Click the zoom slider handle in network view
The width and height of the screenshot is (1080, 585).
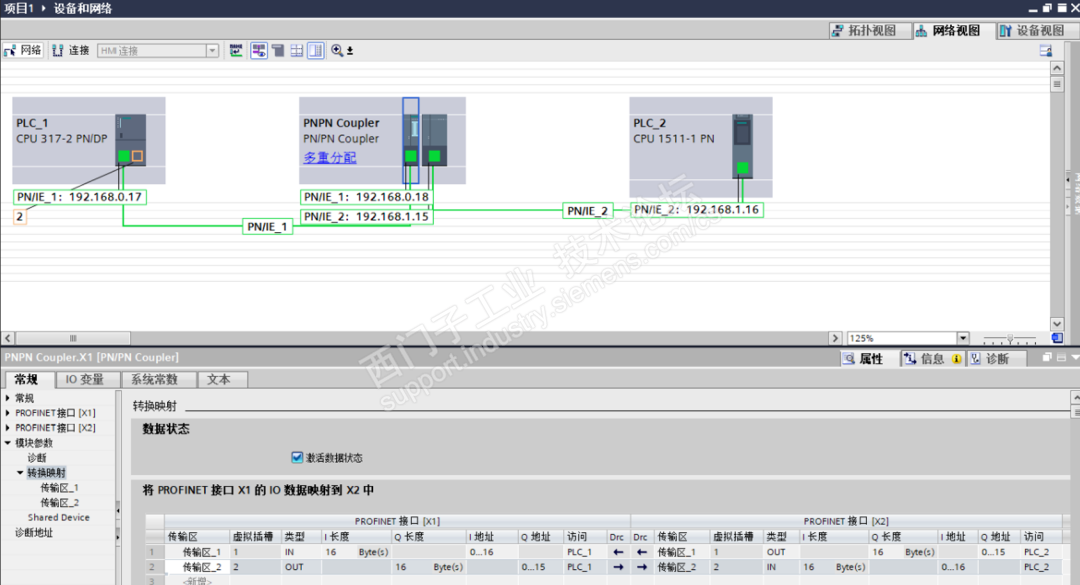1010,338
